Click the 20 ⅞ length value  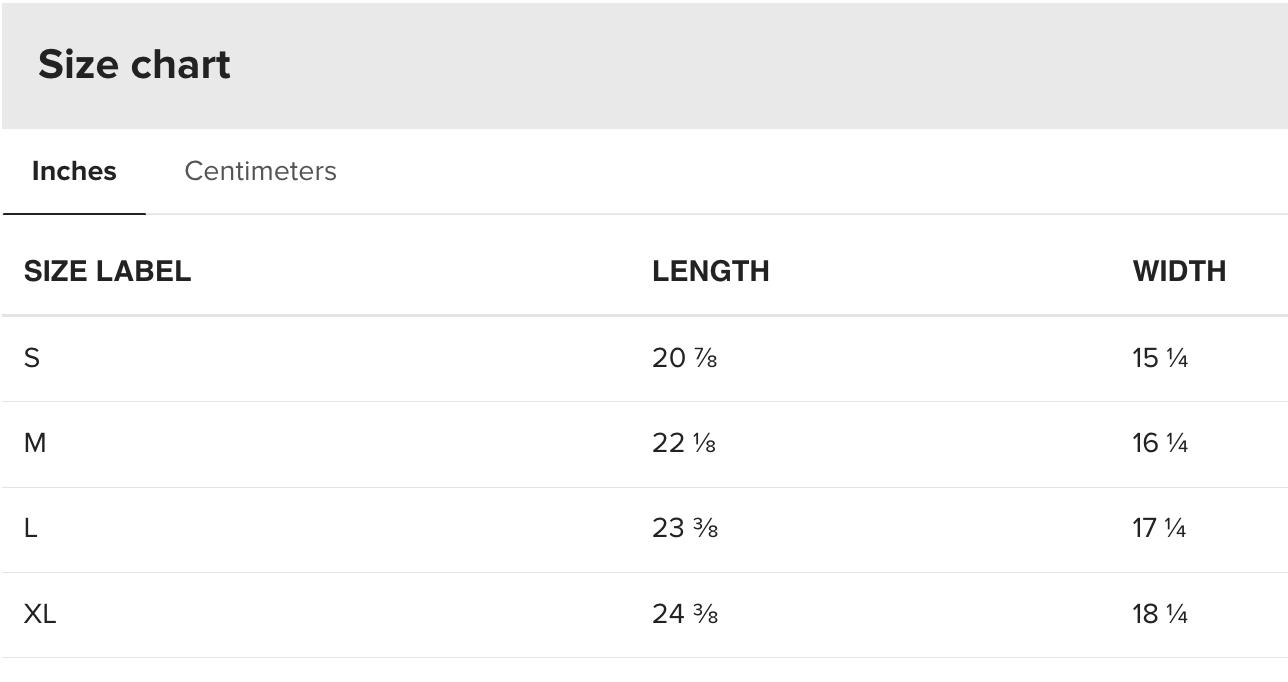[x=684, y=358]
